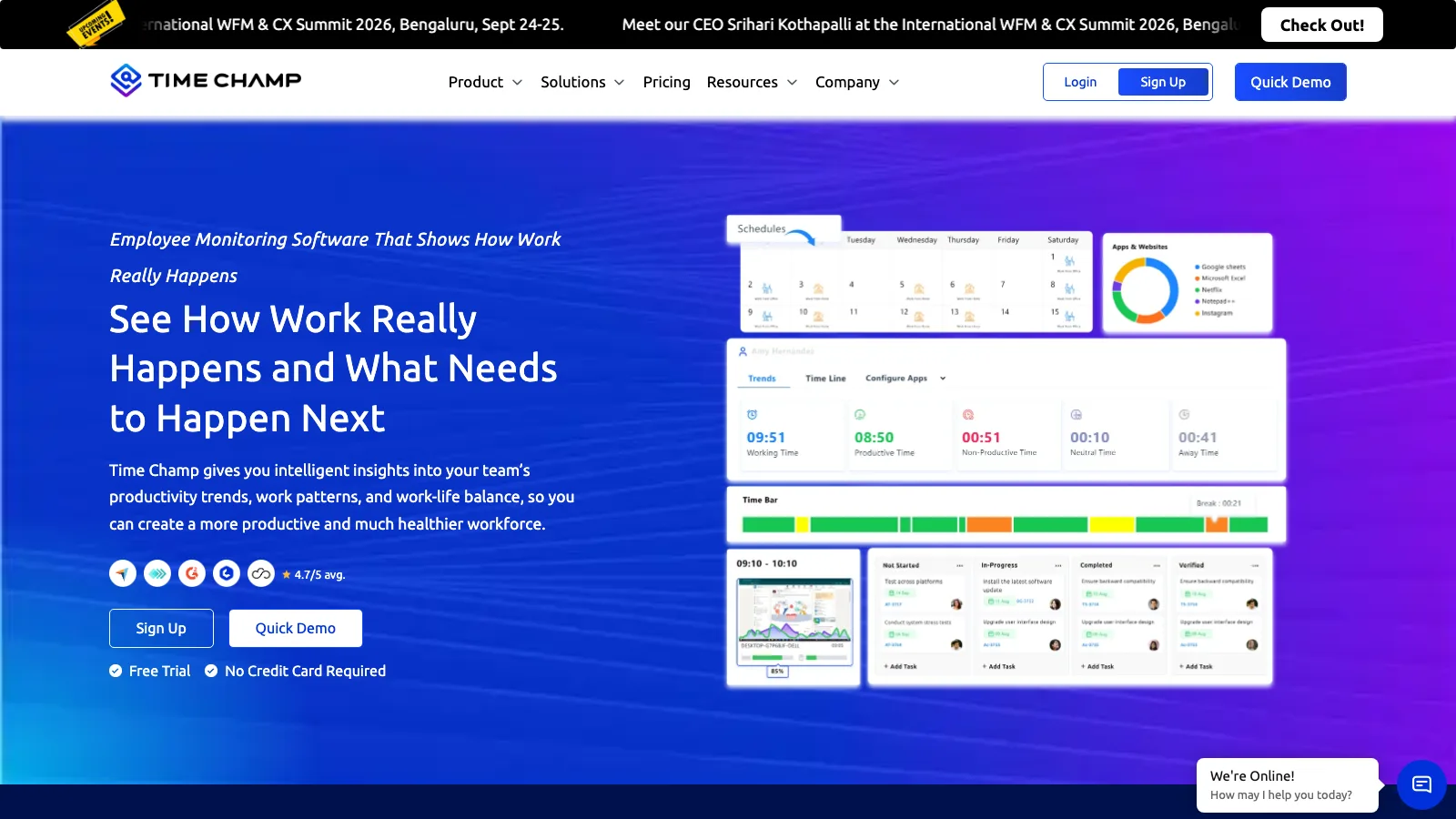The width and height of the screenshot is (1456, 819).
Task: Expand the Product menu chevron
Action: click(x=518, y=83)
